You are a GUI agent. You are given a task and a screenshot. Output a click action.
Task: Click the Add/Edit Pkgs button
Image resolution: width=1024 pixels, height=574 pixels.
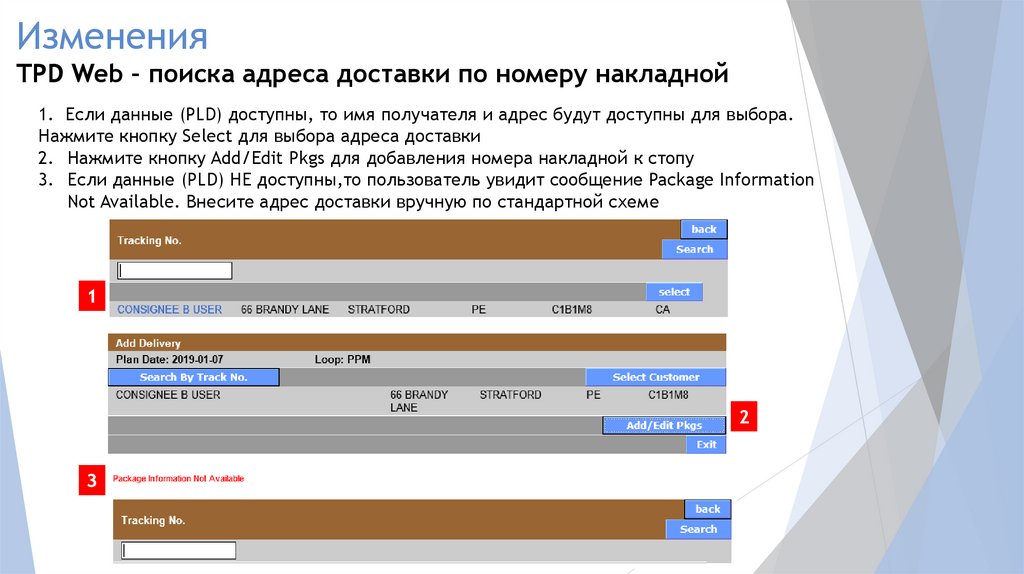click(664, 425)
